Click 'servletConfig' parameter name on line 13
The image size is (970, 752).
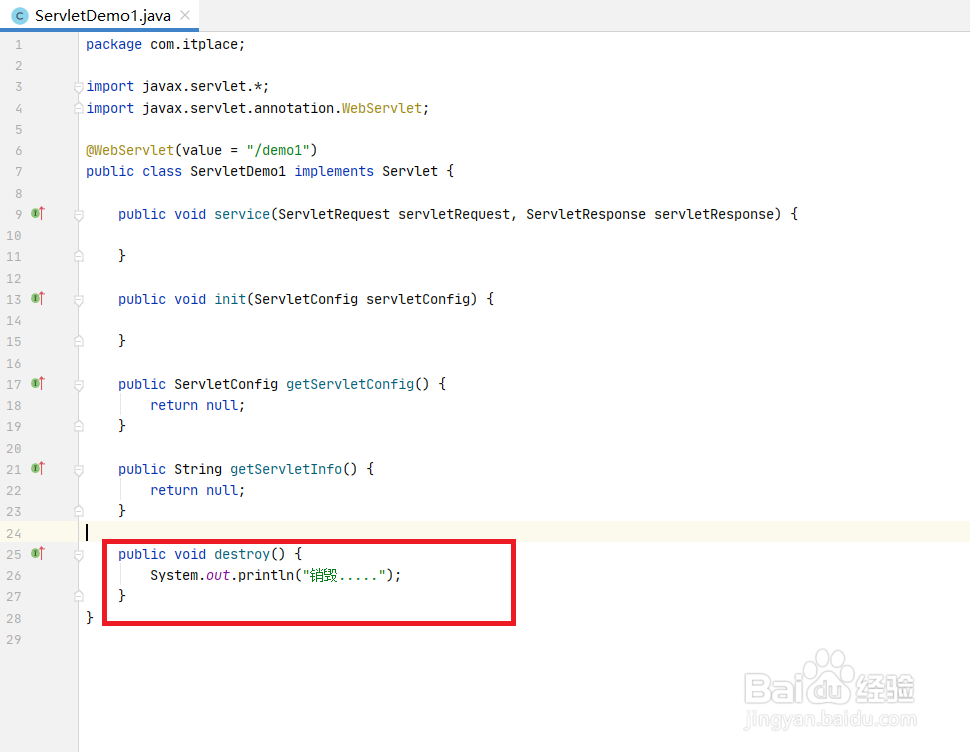pos(418,299)
